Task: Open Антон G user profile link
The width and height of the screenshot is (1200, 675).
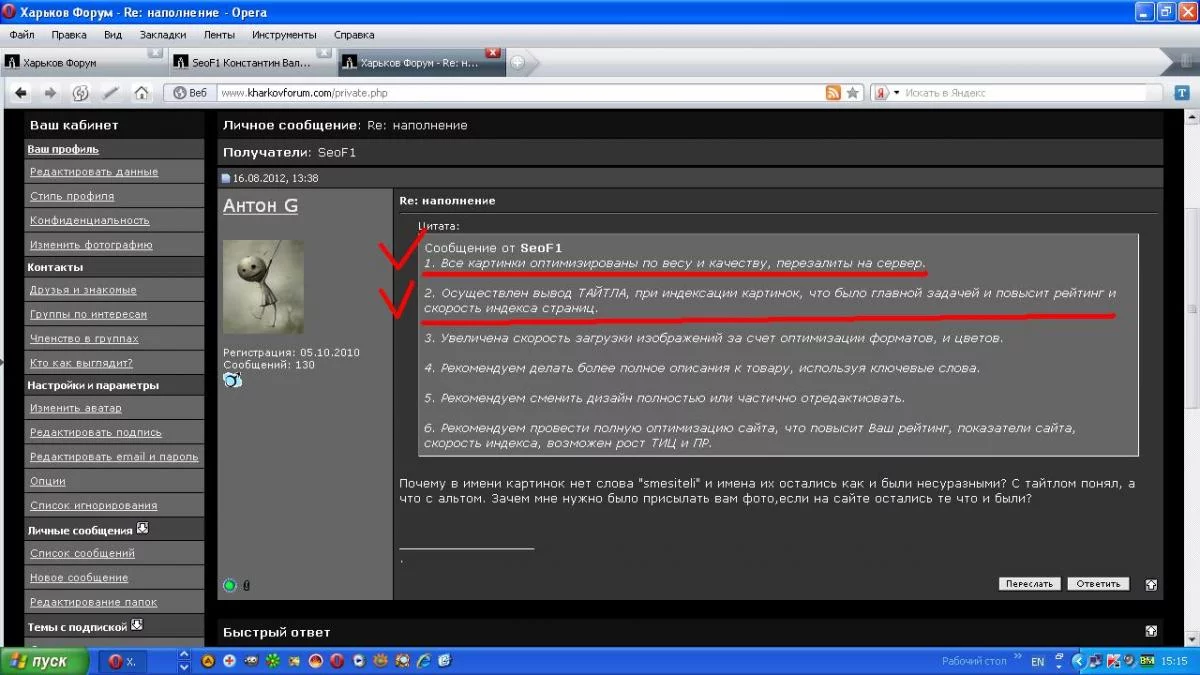Action: coord(260,205)
